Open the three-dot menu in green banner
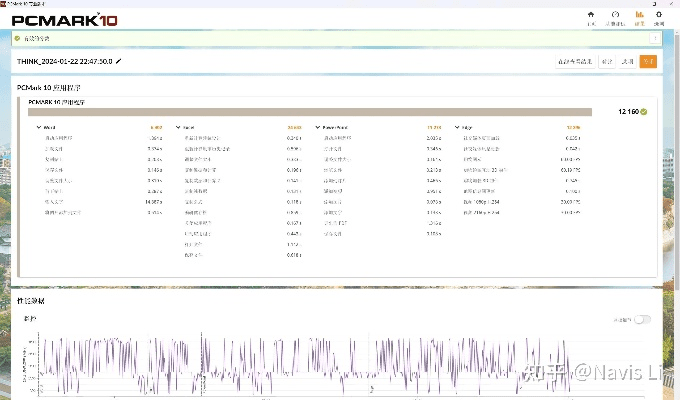Viewport: 680px width, 400px height. pos(655,38)
